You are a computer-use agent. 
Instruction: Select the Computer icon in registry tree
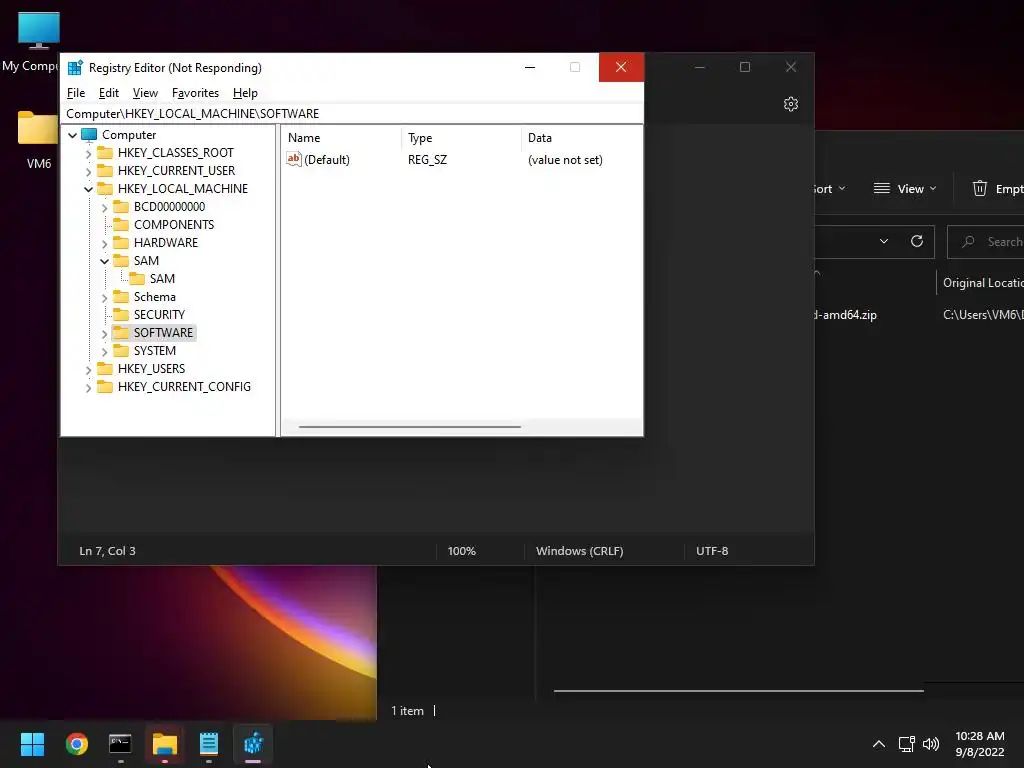(89, 135)
